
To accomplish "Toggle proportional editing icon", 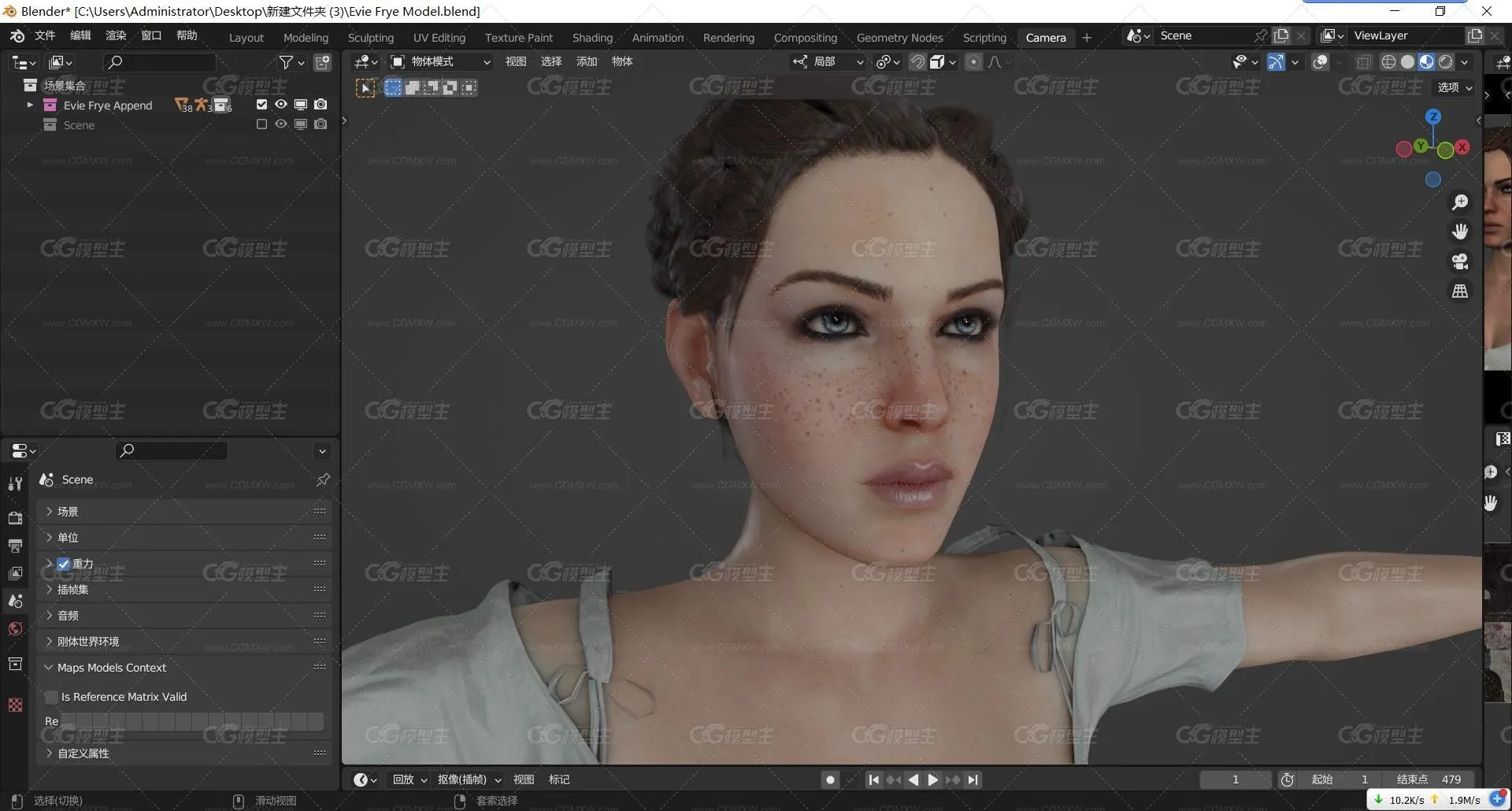I will (974, 62).
